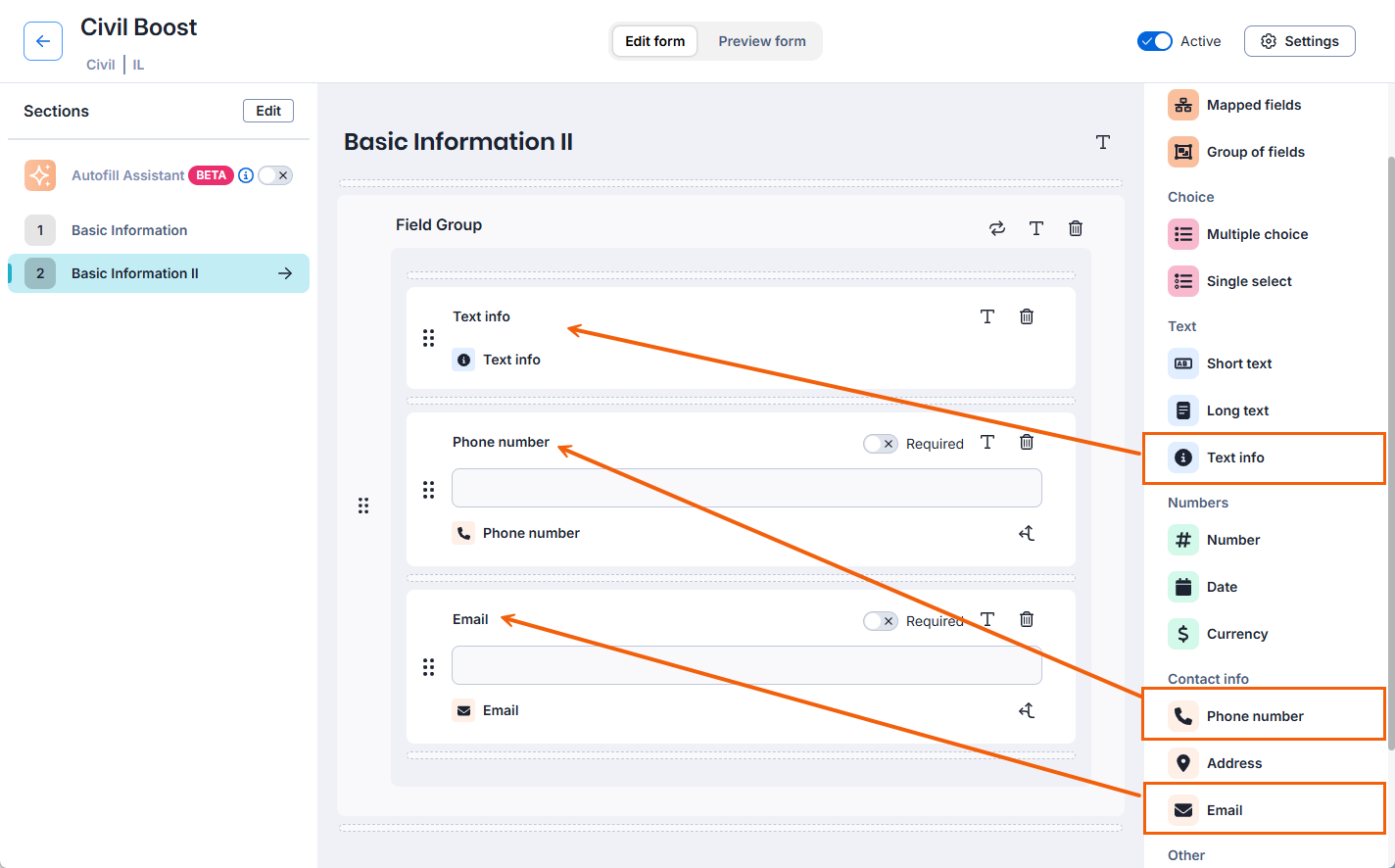Click the Field Group heading label

point(439,224)
